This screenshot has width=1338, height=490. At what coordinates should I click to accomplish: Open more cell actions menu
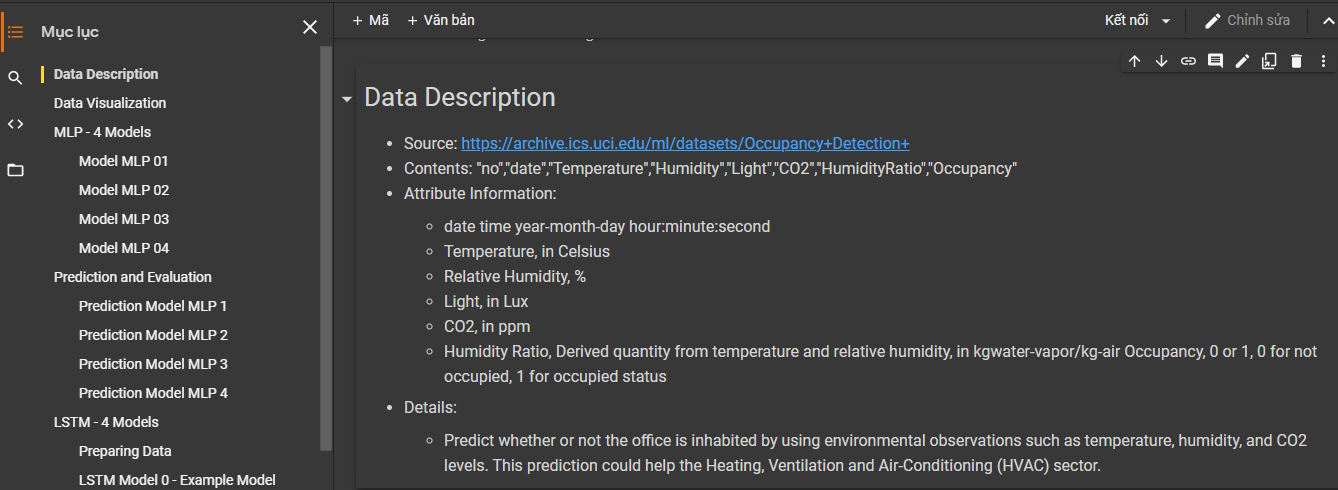(x=1322, y=61)
